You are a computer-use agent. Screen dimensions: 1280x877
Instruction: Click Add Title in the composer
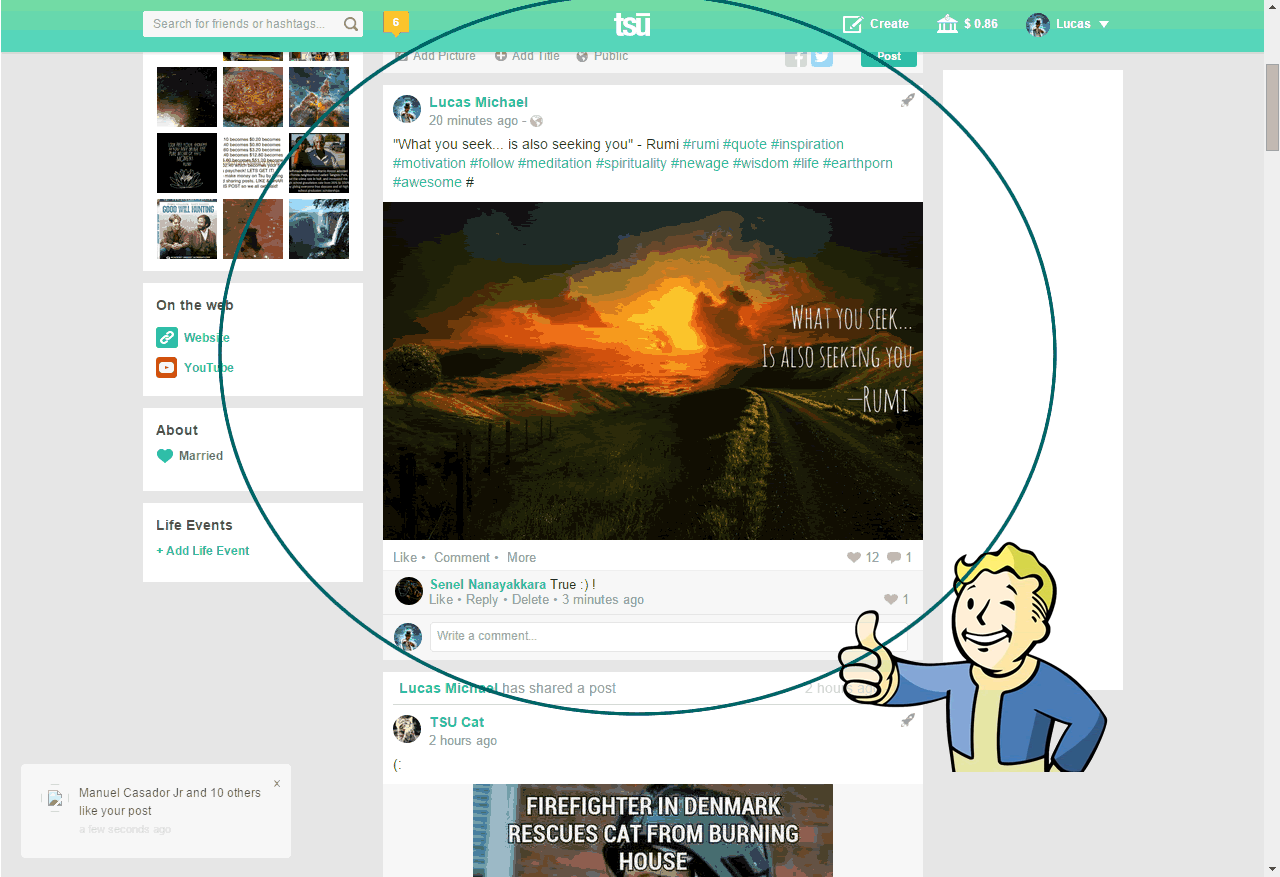(x=527, y=56)
